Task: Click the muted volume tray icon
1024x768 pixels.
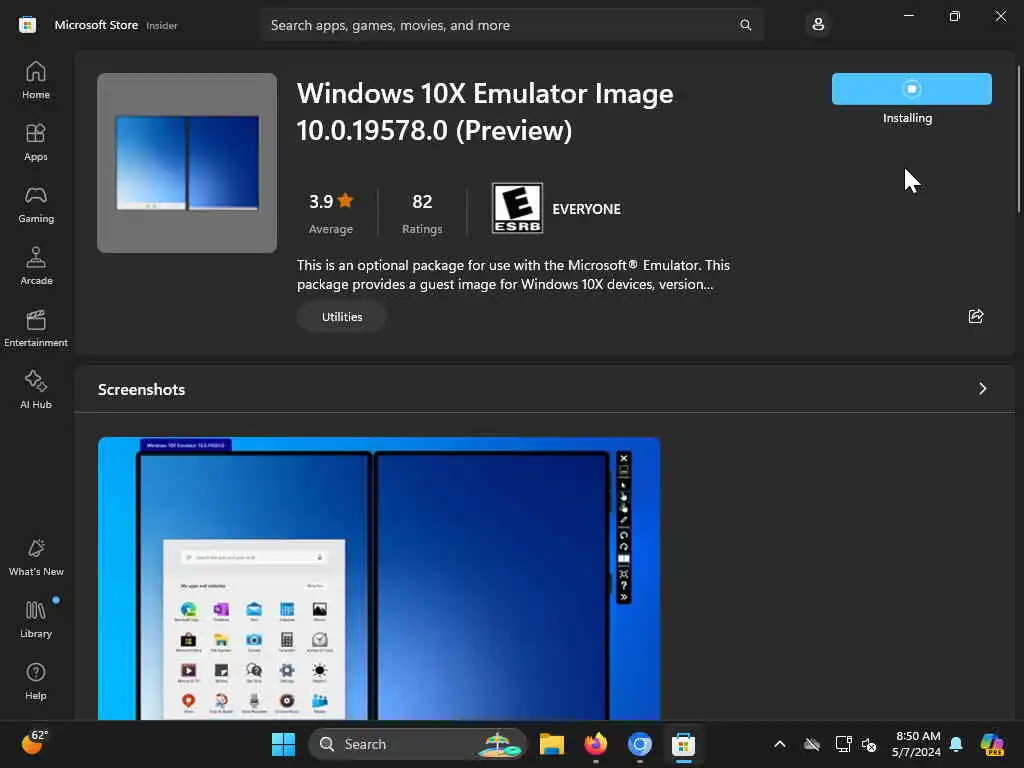Action: (x=869, y=744)
